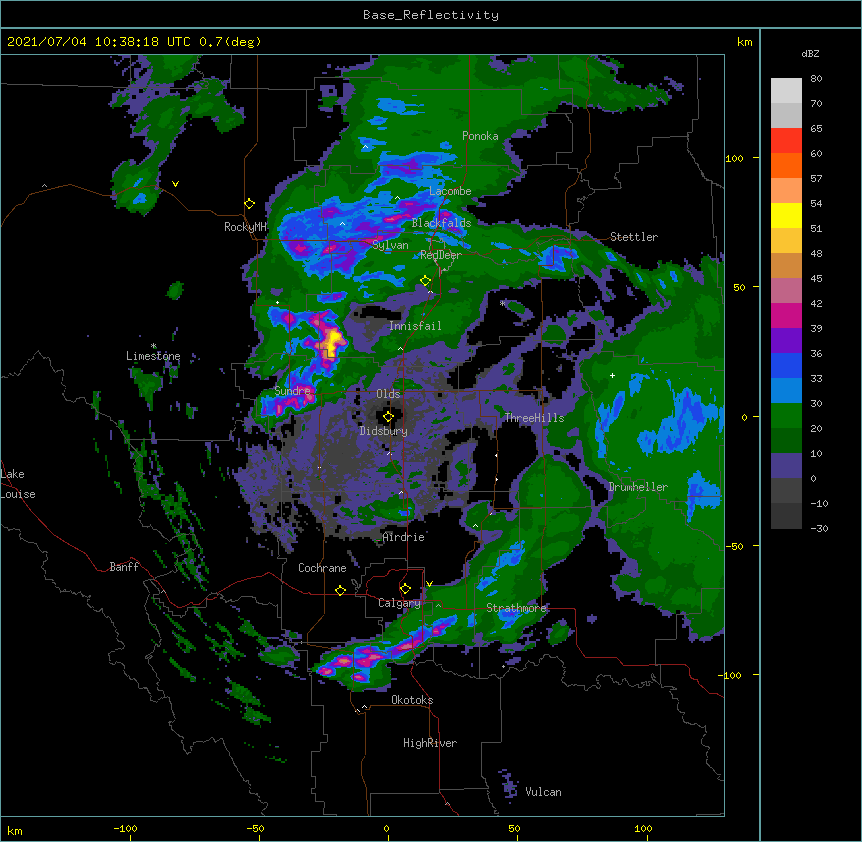Click the Blackfalds label

pyautogui.click(x=441, y=223)
